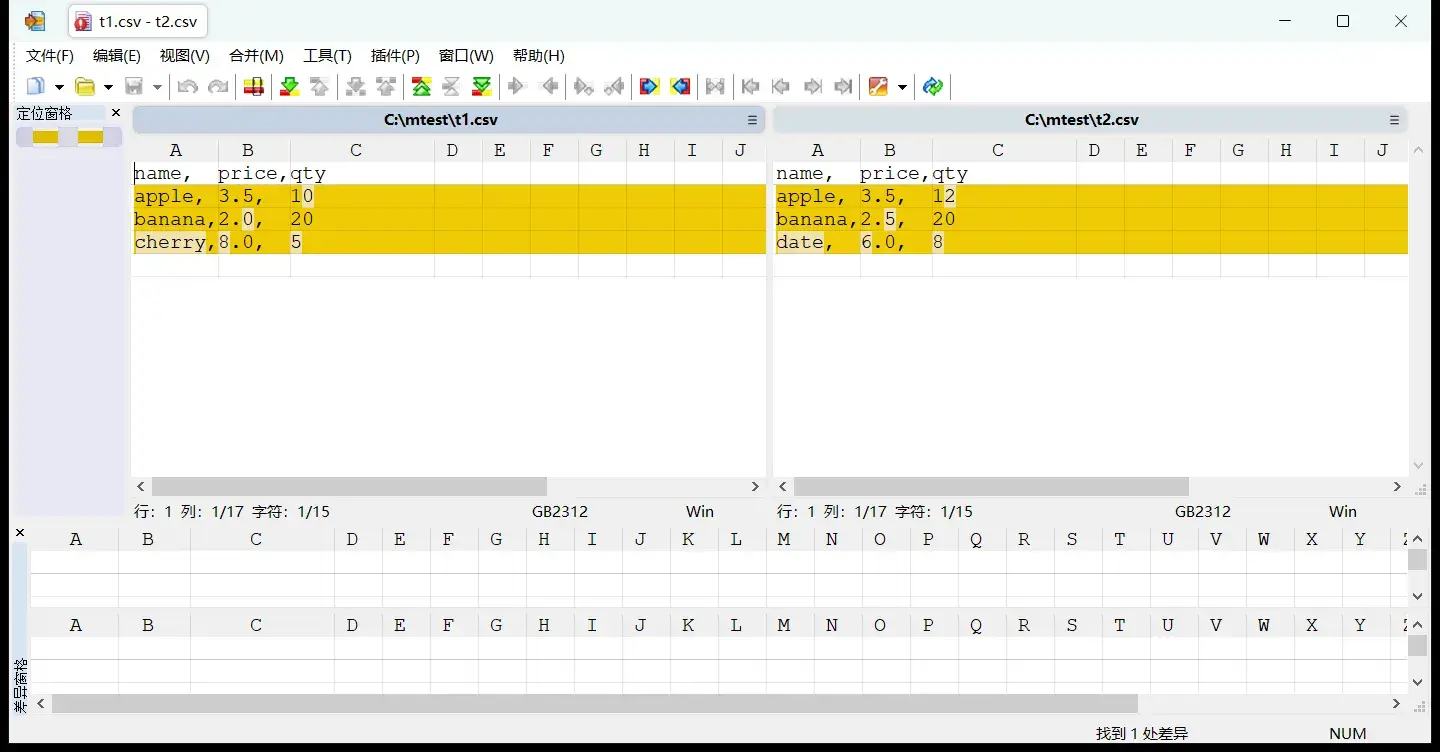The width and height of the screenshot is (1440, 752).
Task: Open the 文件(F) menu
Action: tap(50, 56)
